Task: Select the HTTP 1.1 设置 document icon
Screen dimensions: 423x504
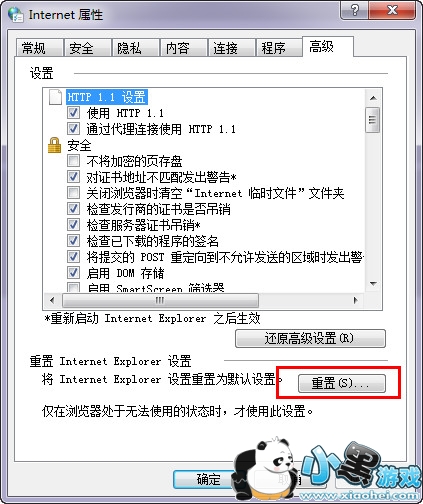Action: [55, 97]
